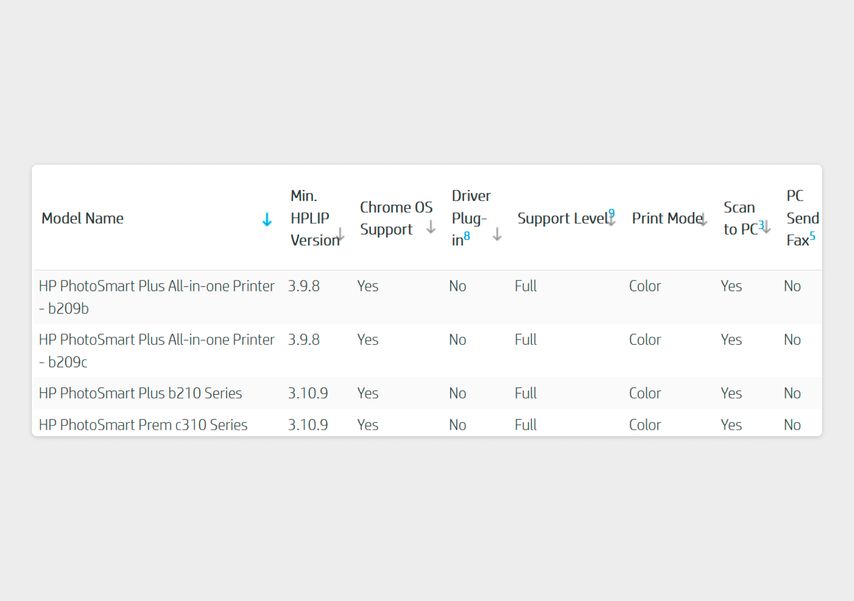This screenshot has height=601, width=854.
Task: Click Chrome OS 'Yes' in b210 row
Action: pyautogui.click(x=368, y=393)
